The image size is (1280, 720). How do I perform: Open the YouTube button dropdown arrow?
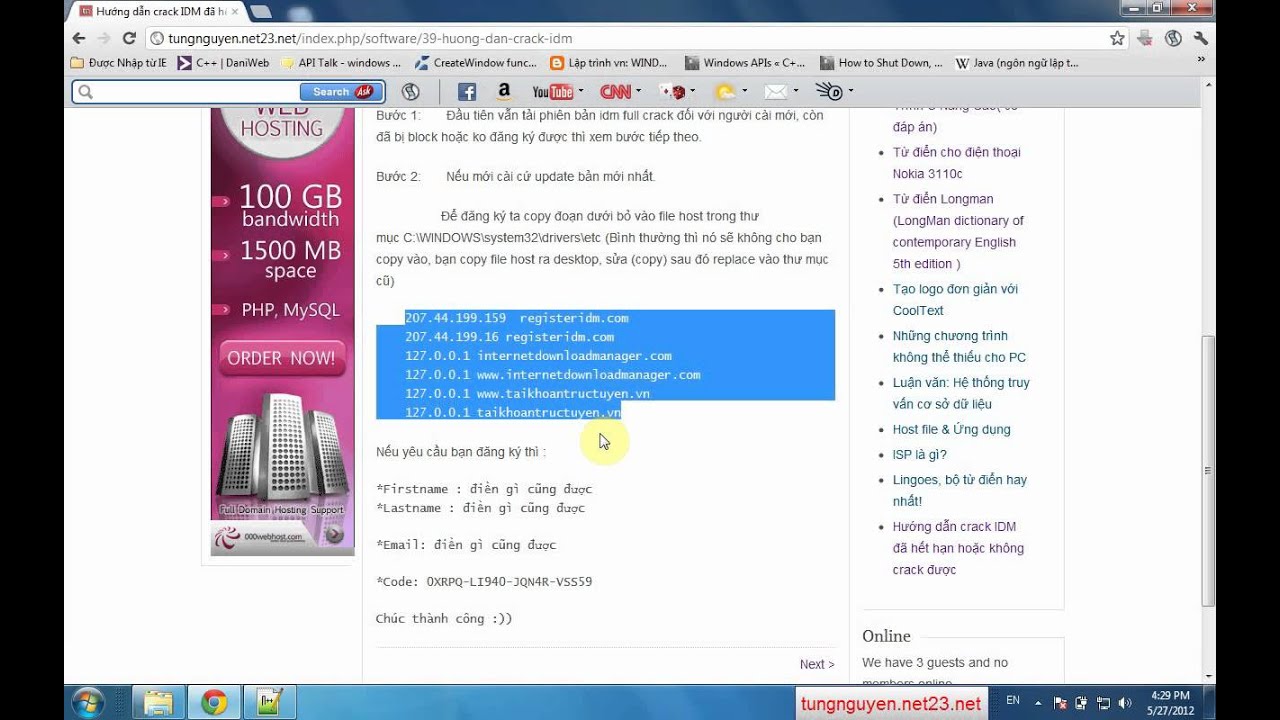pyautogui.click(x=580, y=92)
